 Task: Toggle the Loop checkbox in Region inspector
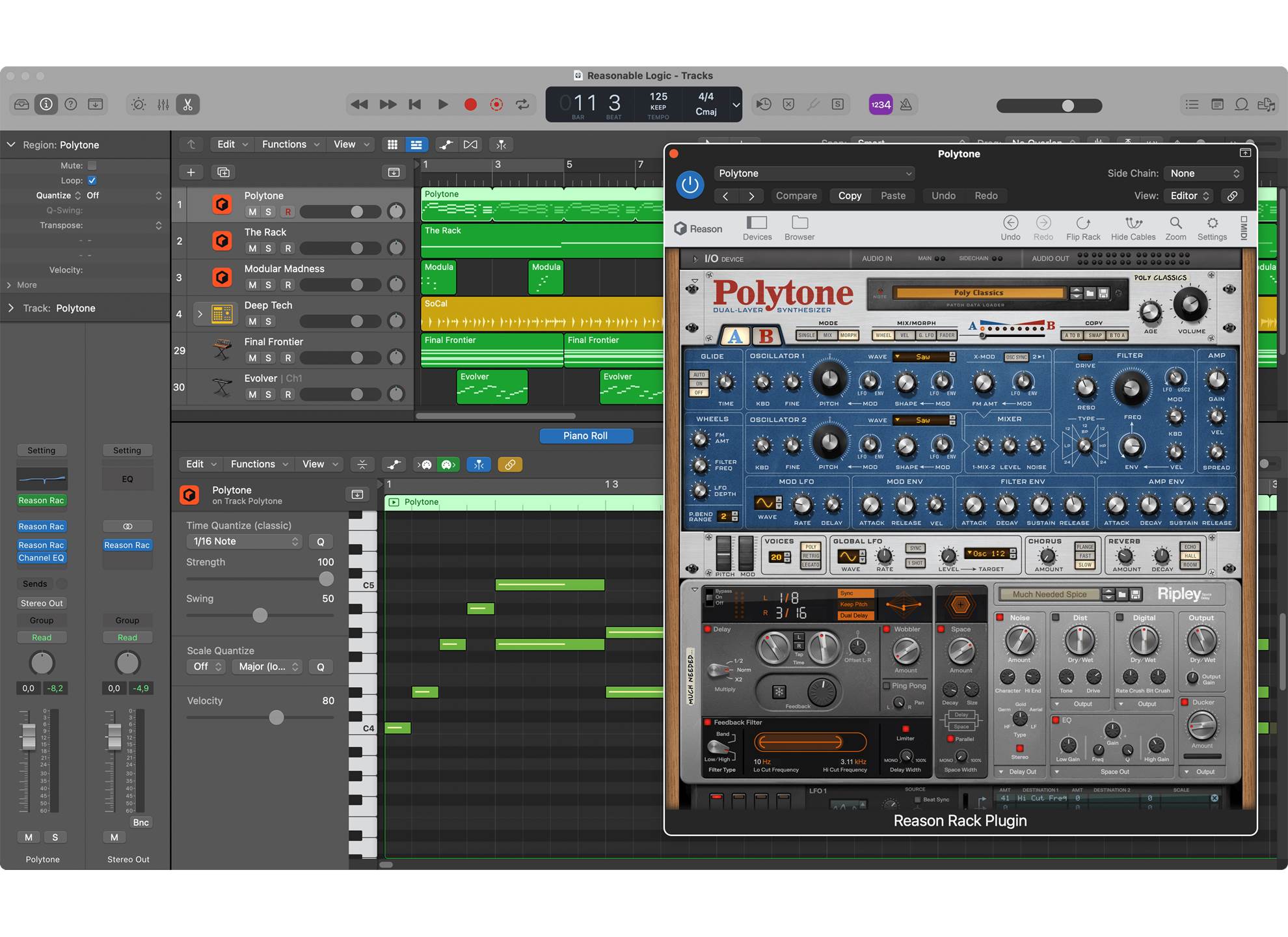pyautogui.click(x=92, y=180)
